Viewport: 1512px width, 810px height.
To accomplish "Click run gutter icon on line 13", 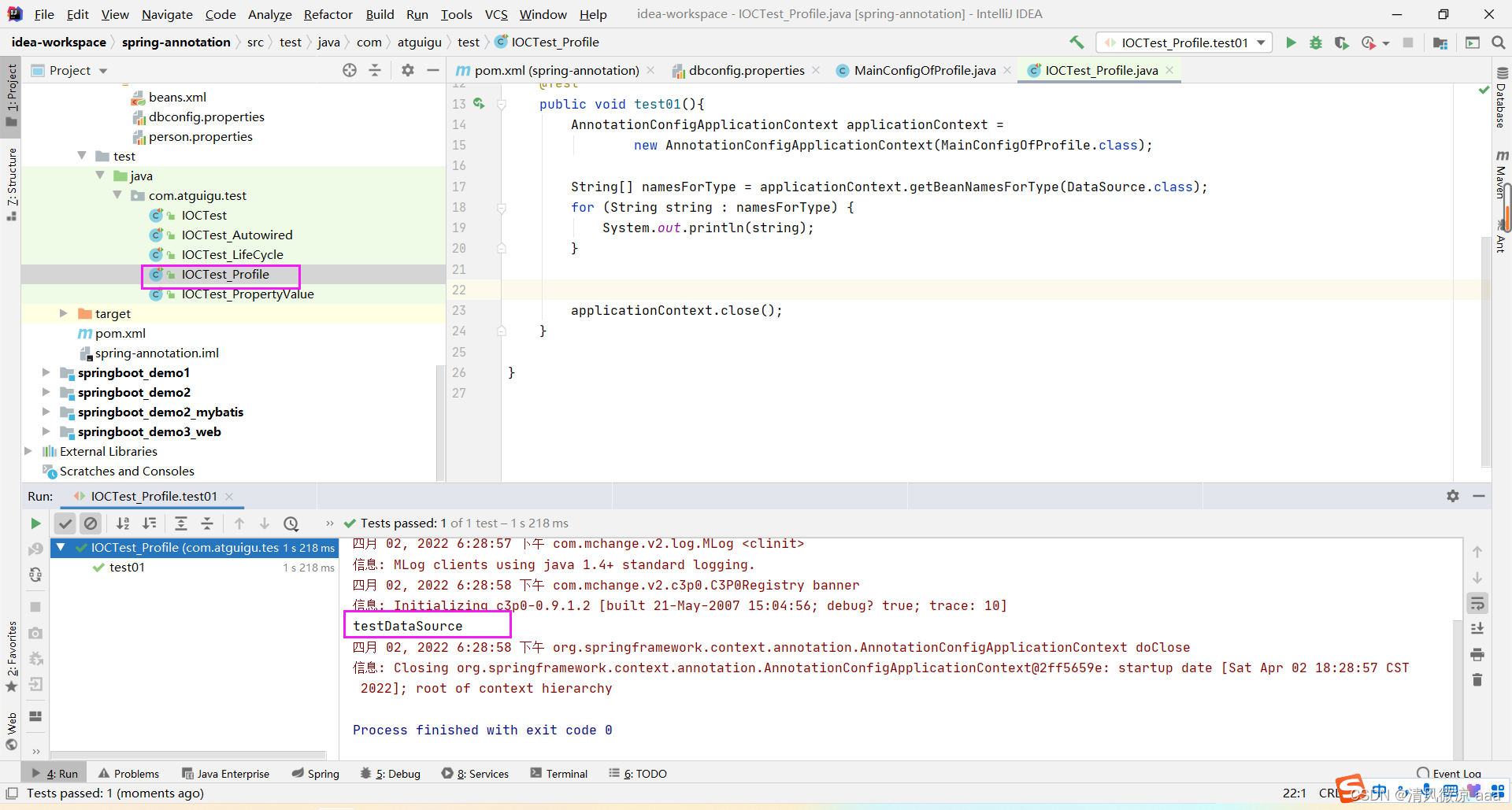I will tap(479, 104).
